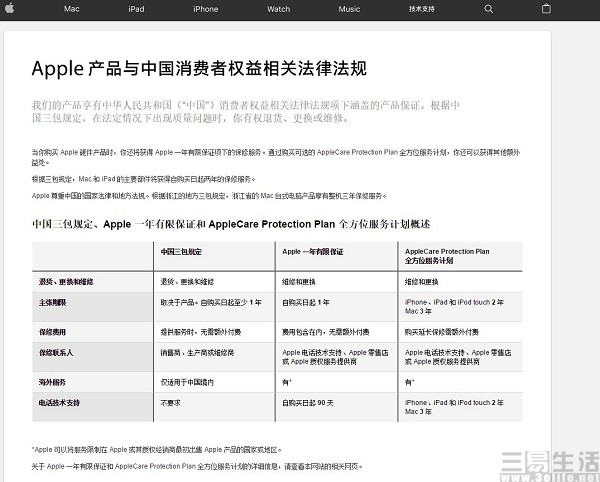Screen dimensions: 600x482
Task: Select column header AppleCare Protection Plan 全方位服务计划
Action: point(447,256)
